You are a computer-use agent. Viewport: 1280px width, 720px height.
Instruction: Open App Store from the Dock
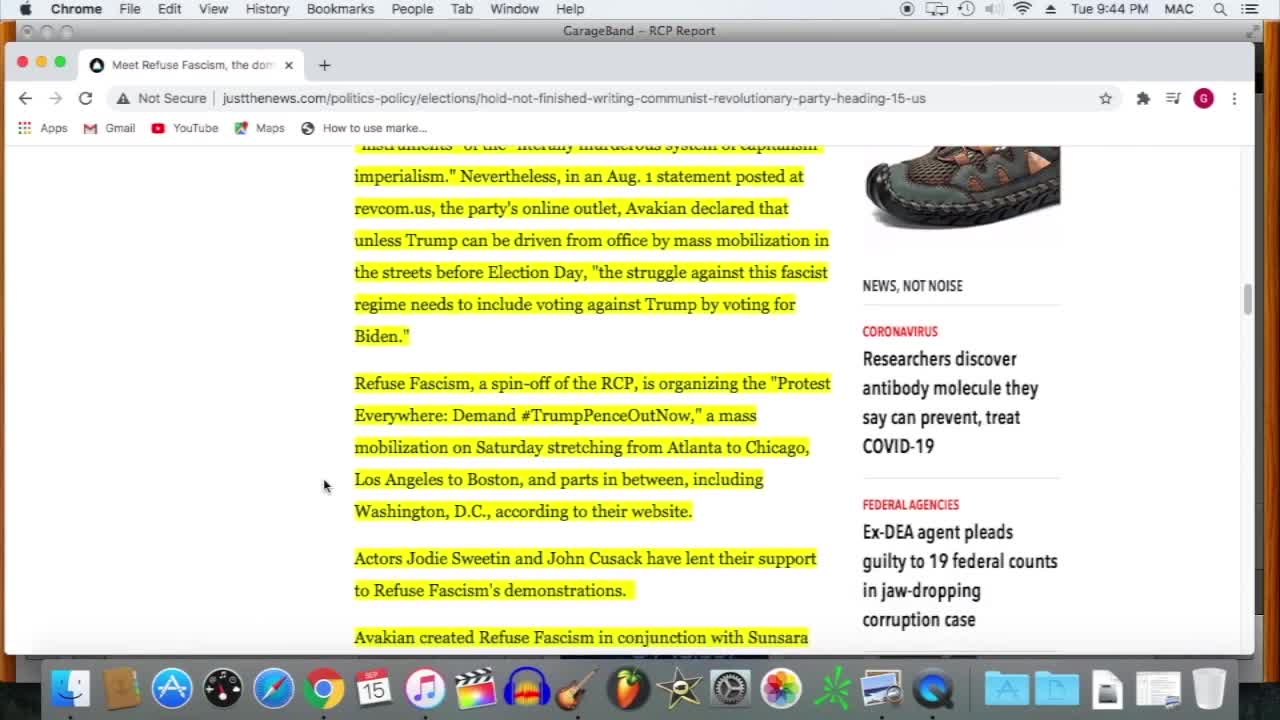click(x=172, y=688)
